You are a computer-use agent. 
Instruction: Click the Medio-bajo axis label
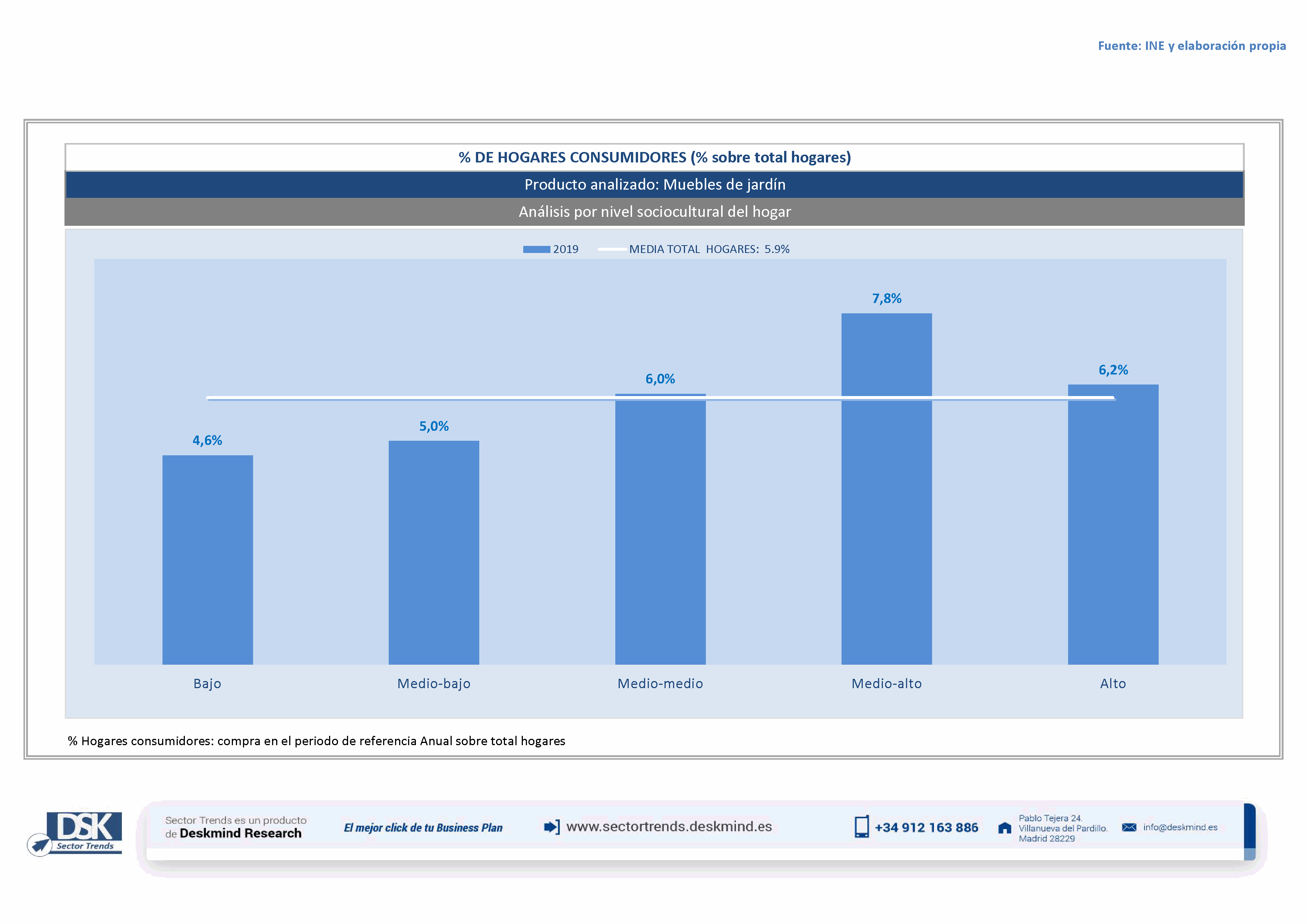click(434, 683)
